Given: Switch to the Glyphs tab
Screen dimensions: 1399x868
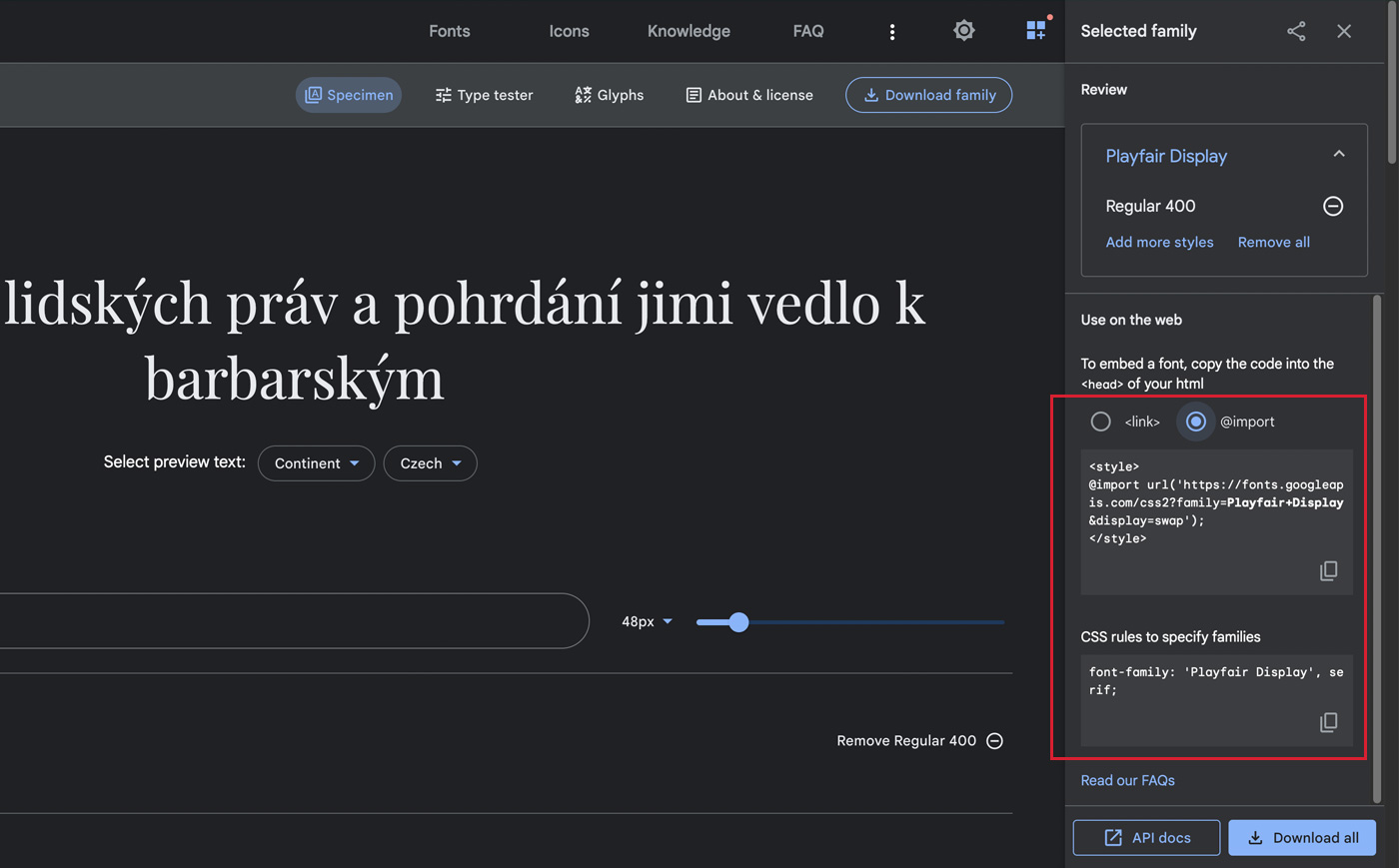Looking at the screenshot, I should pyautogui.click(x=610, y=95).
